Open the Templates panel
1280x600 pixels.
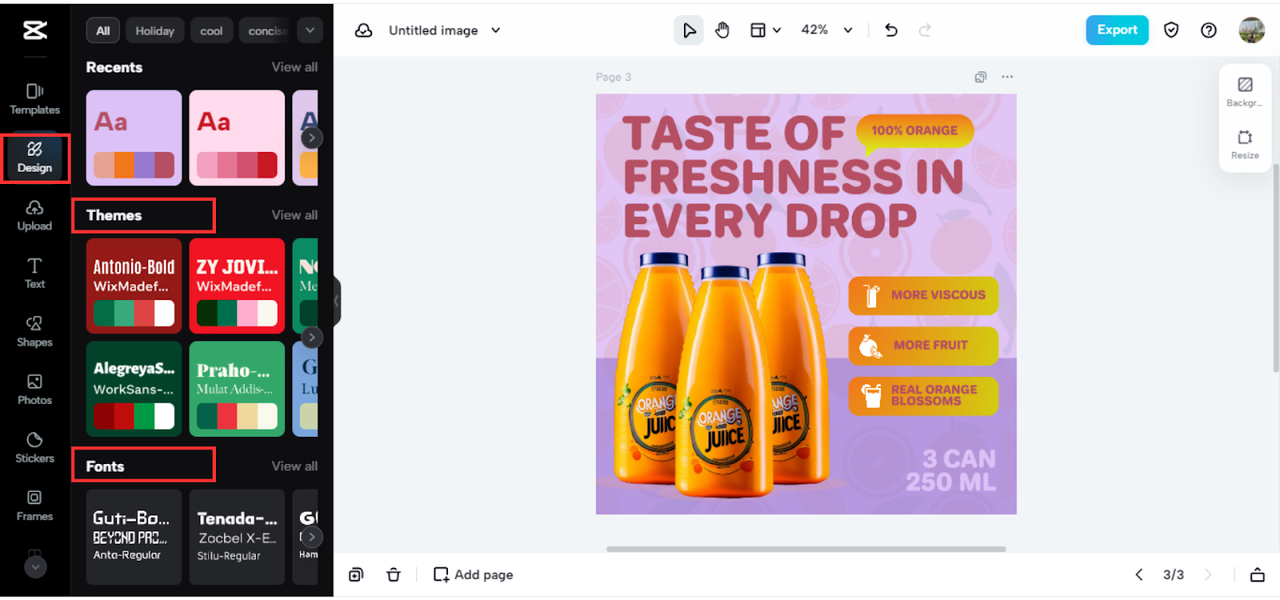[34, 99]
